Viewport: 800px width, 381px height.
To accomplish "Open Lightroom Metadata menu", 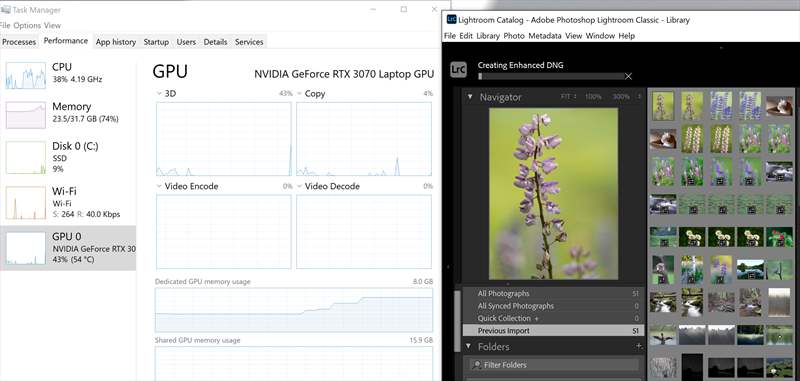I will (545, 36).
